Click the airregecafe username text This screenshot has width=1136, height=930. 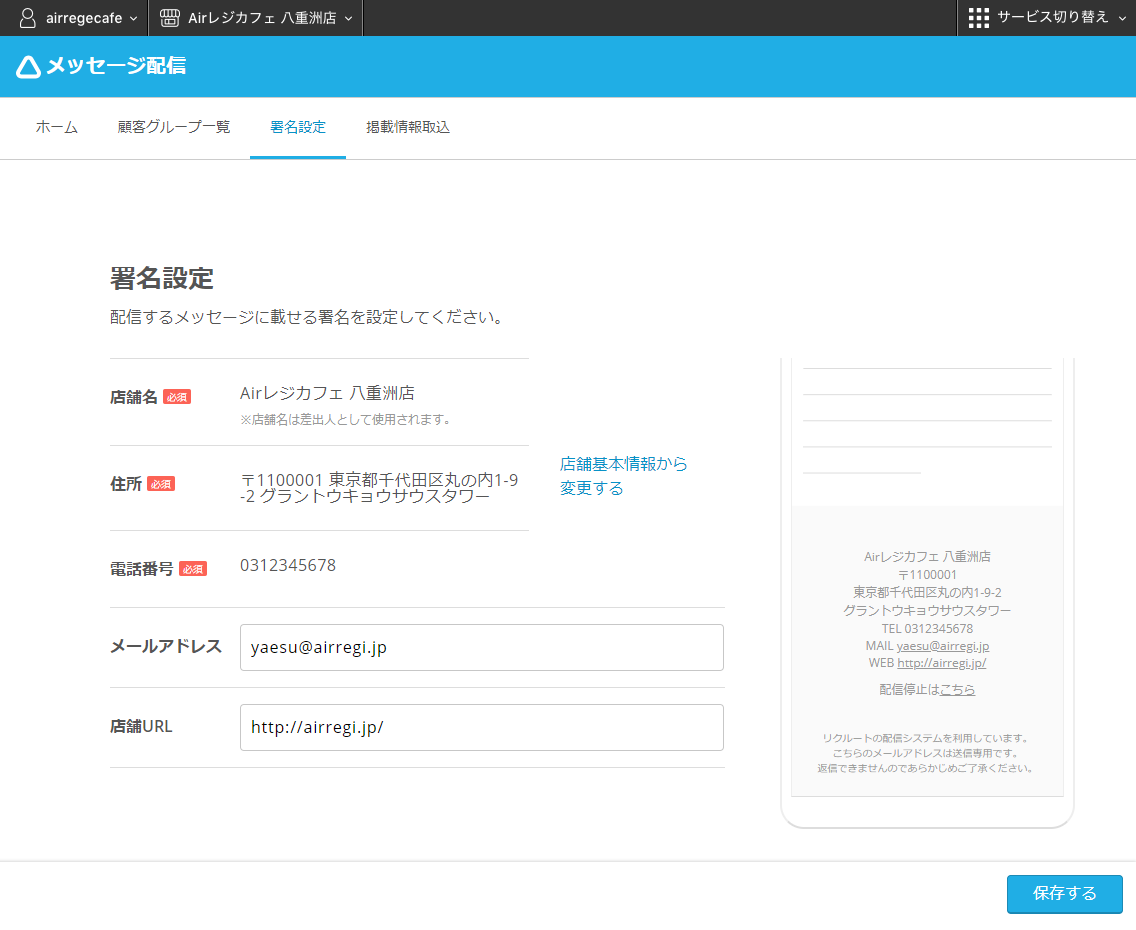pyautogui.click(x=84, y=19)
